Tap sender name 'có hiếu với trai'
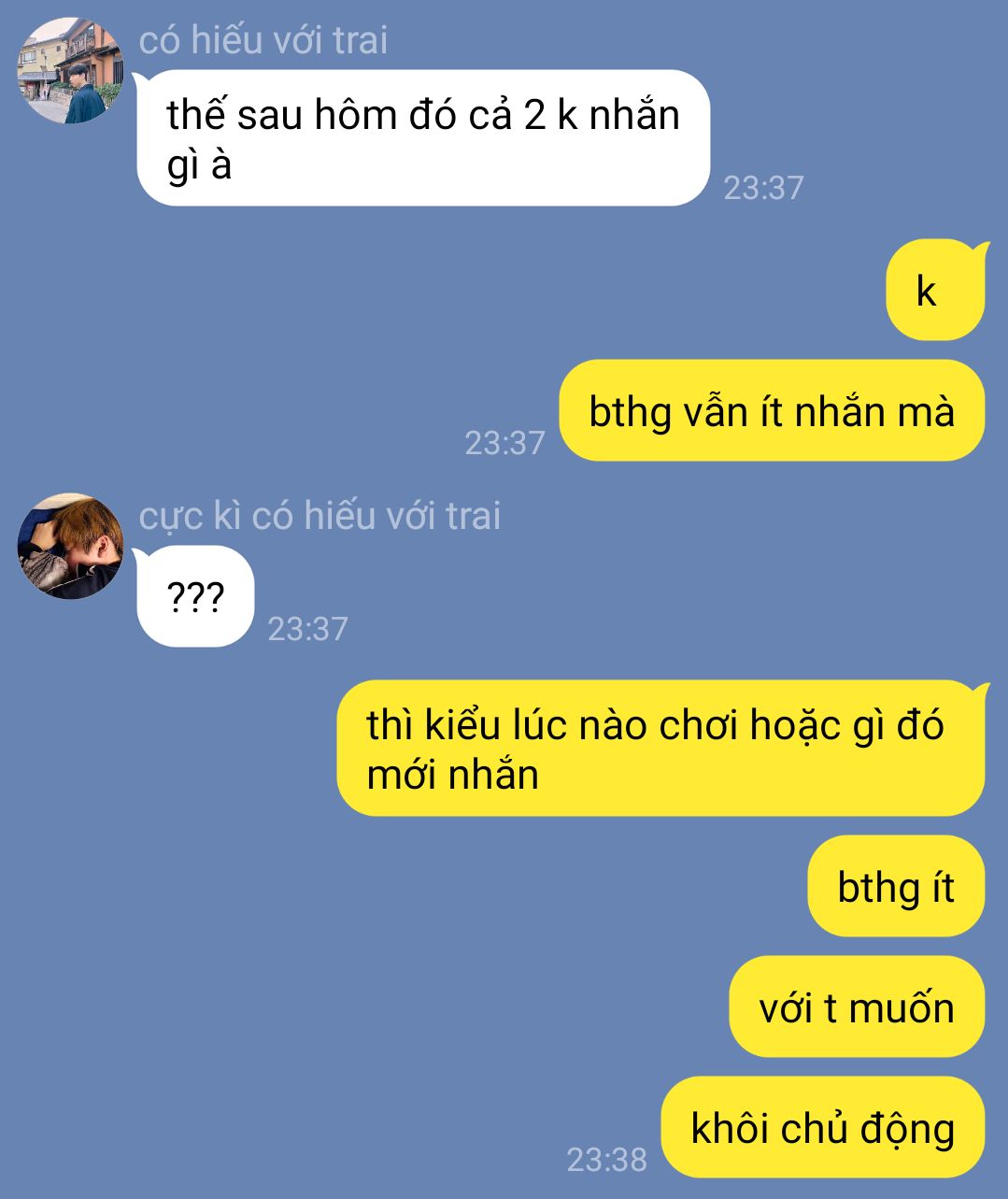1008x1199 pixels. (263, 40)
